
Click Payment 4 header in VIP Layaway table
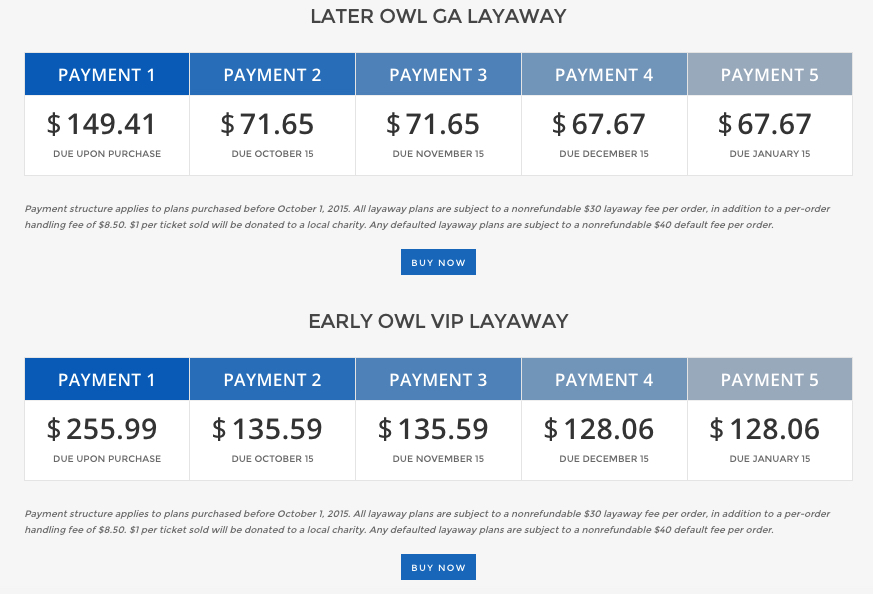(604, 380)
